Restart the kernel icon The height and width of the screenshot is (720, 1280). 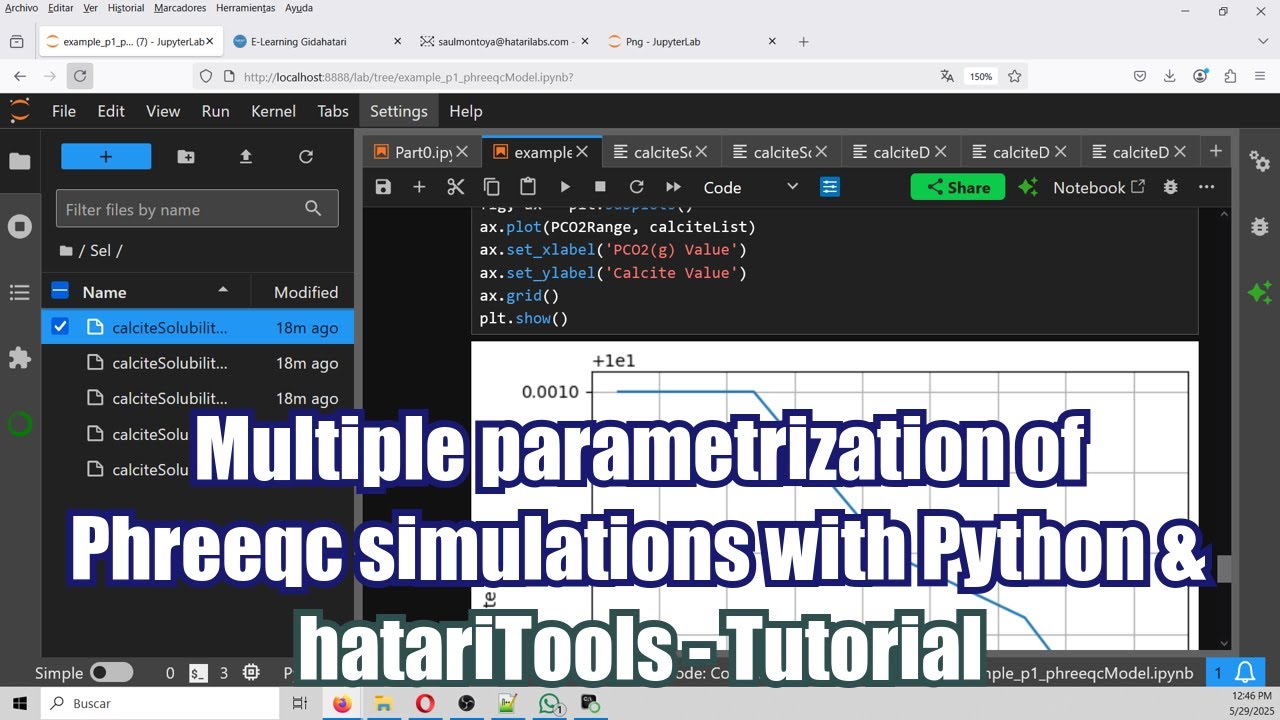point(636,187)
